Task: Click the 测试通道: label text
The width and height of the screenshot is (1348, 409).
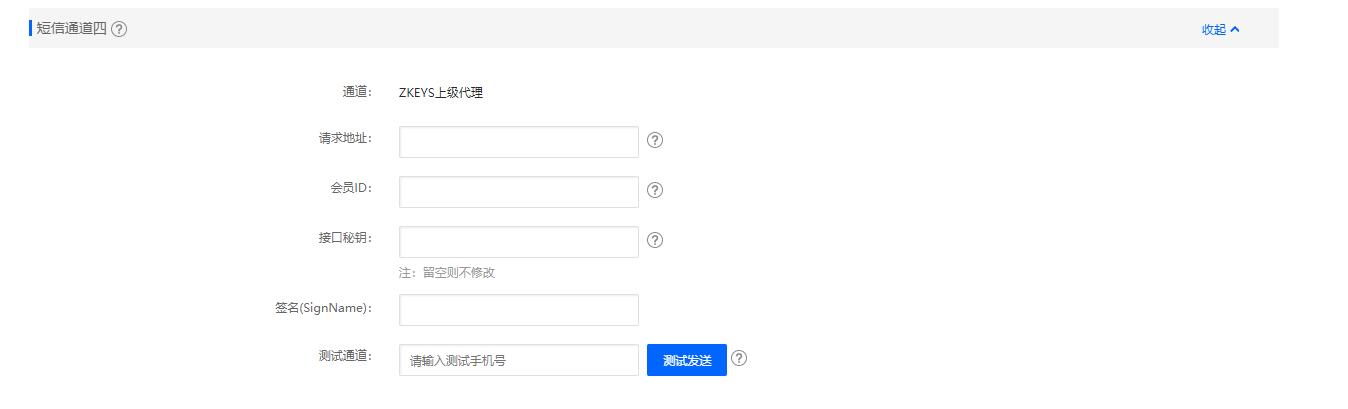Action: coord(346,356)
